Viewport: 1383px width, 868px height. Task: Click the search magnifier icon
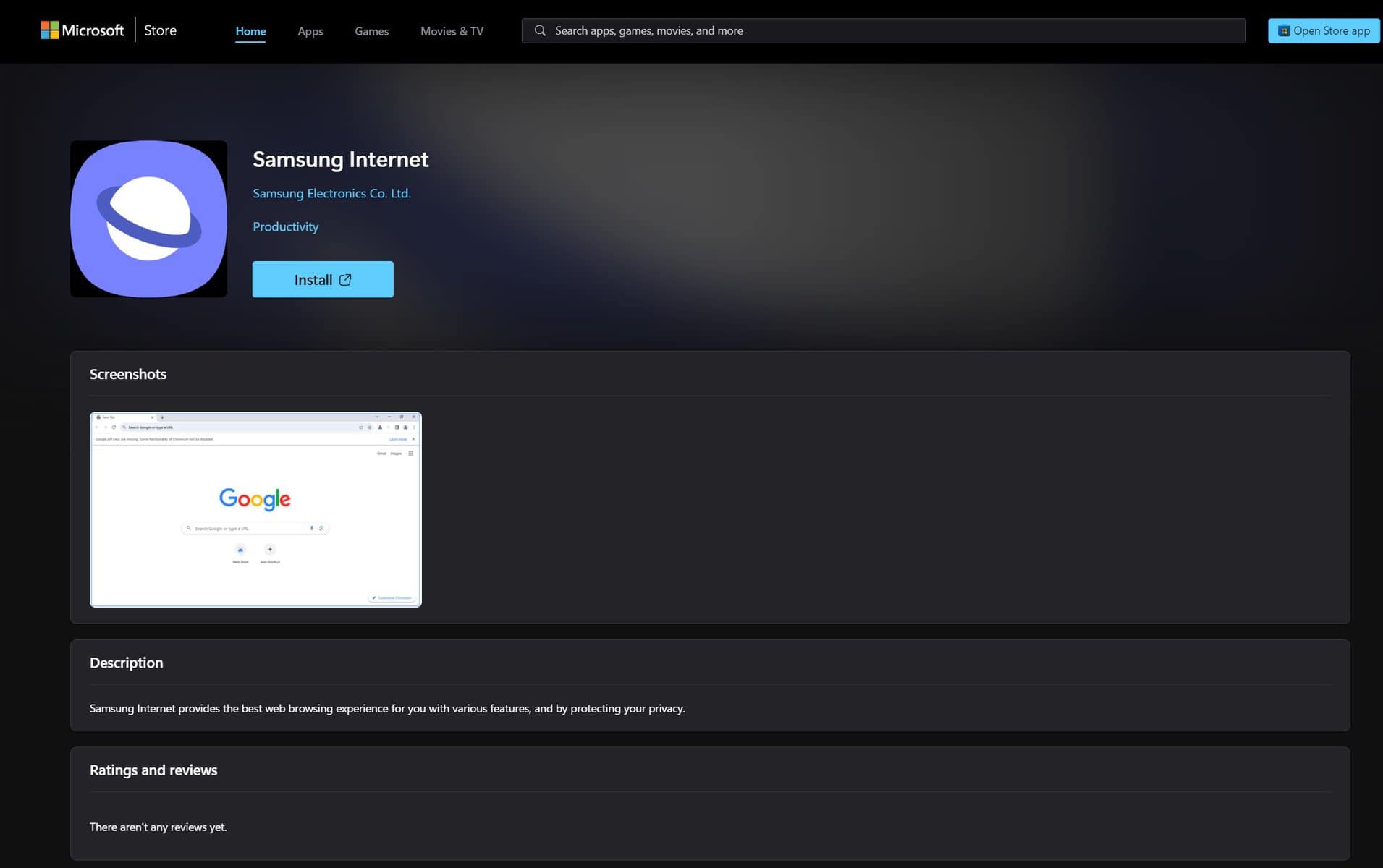(540, 30)
